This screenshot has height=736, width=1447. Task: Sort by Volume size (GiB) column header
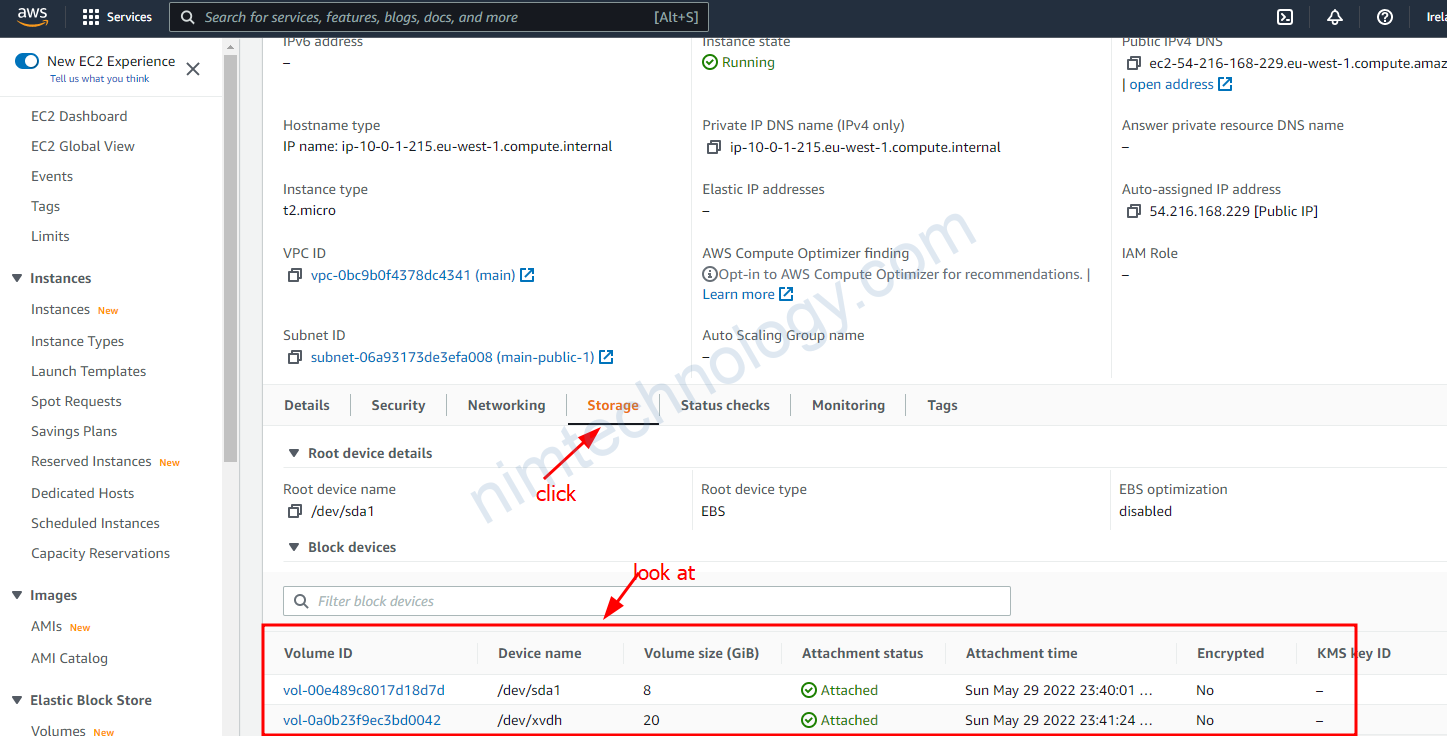tap(701, 653)
